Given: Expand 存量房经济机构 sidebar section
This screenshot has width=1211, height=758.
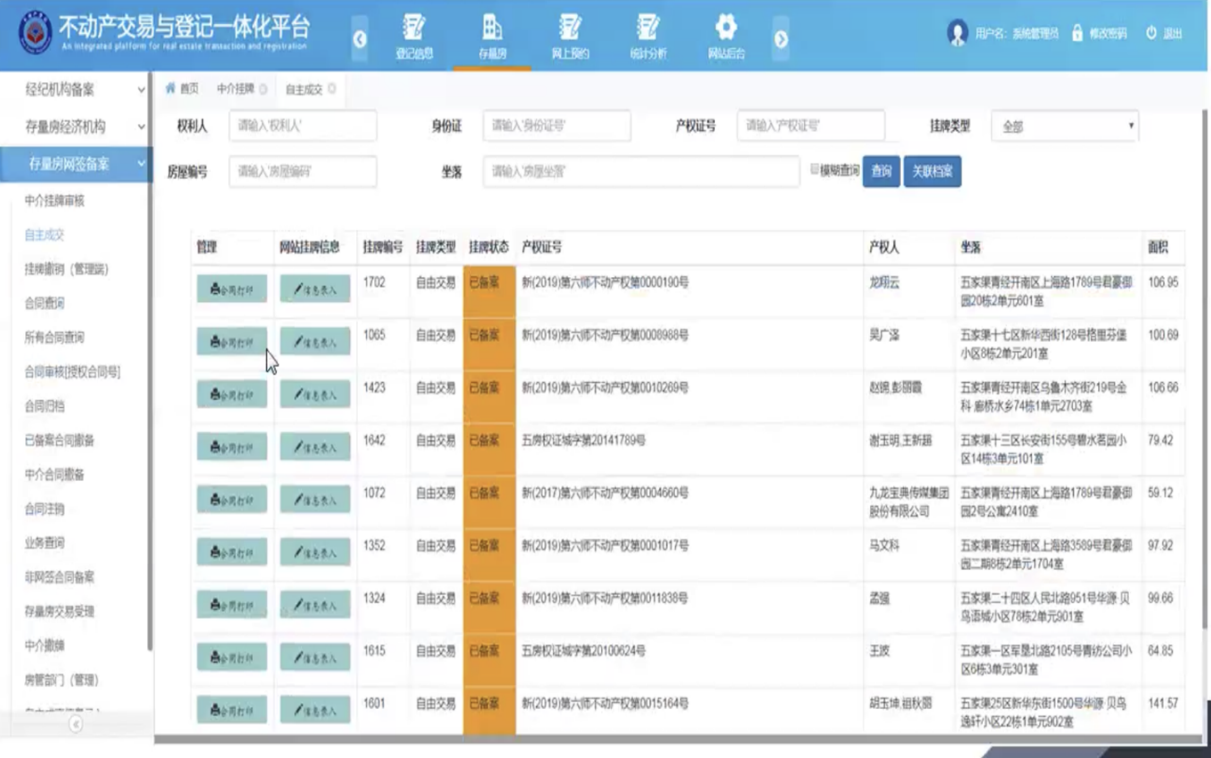Looking at the screenshot, I should pos(75,127).
